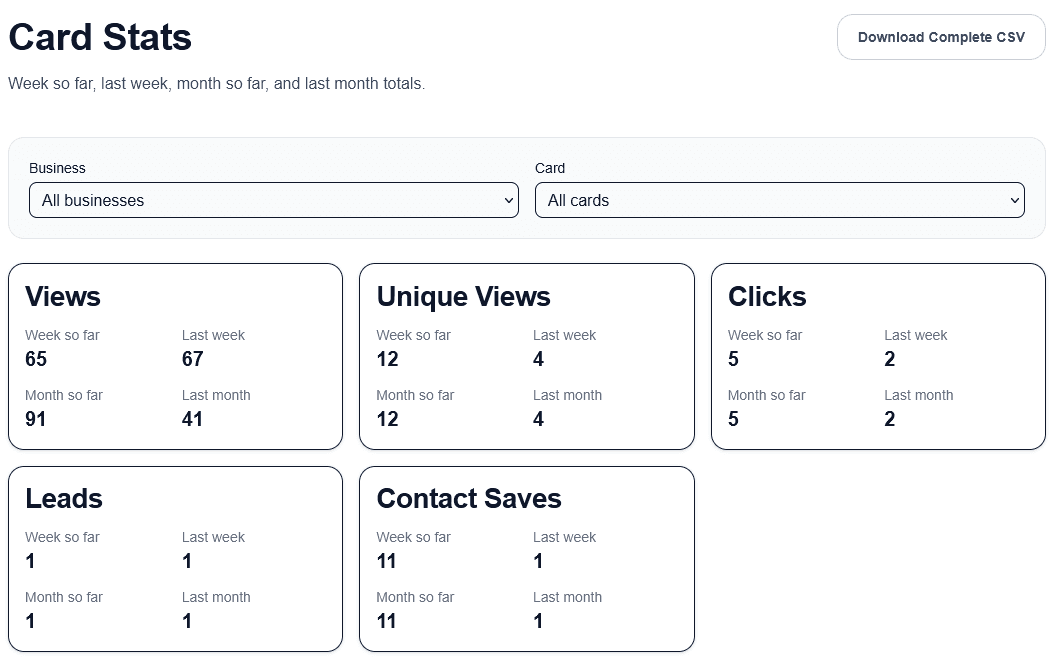Viewport: 1055px width, 664px height.
Task: Select Leads last month value 1
Action: (x=187, y=621)
